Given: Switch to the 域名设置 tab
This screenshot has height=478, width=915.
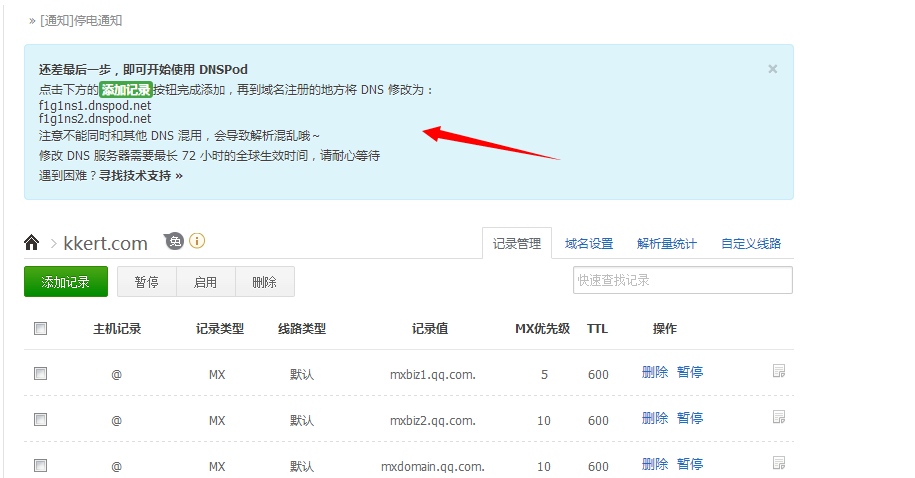Looking at the screenshot, I should click(x=589, y=243).
